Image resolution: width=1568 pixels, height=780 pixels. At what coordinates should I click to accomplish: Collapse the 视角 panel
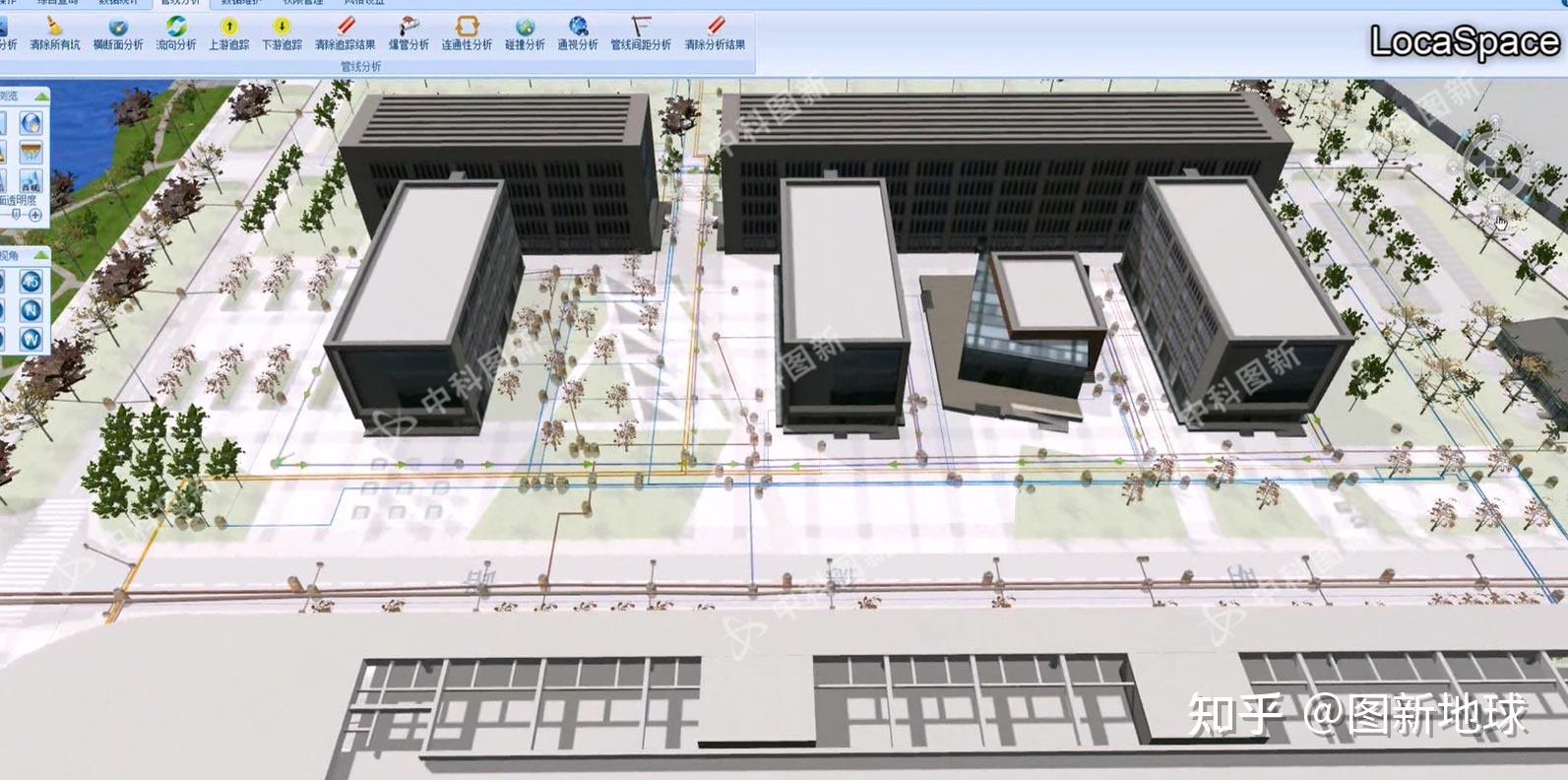click(40, 256)
